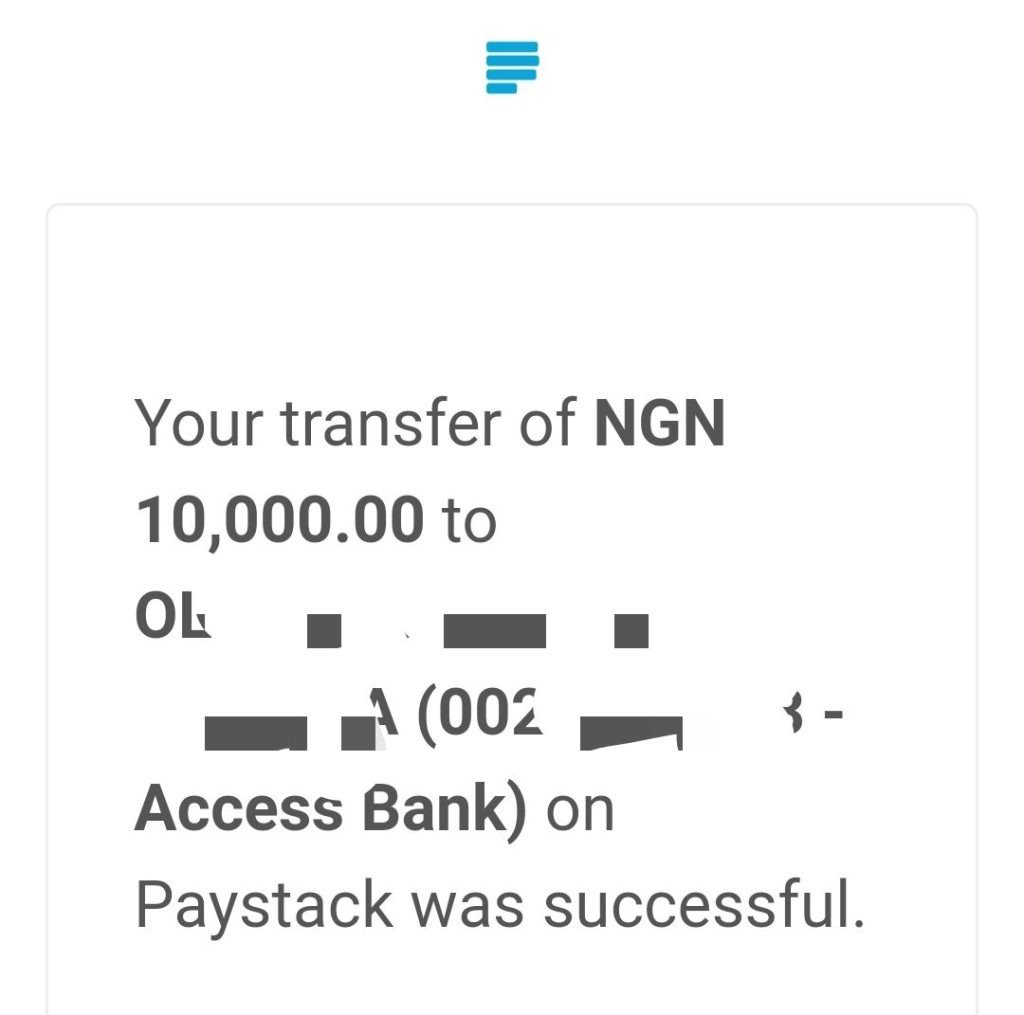Click the partial recipient name 'OL'
Screen dimensions: 1024x1015
(172, 616)
